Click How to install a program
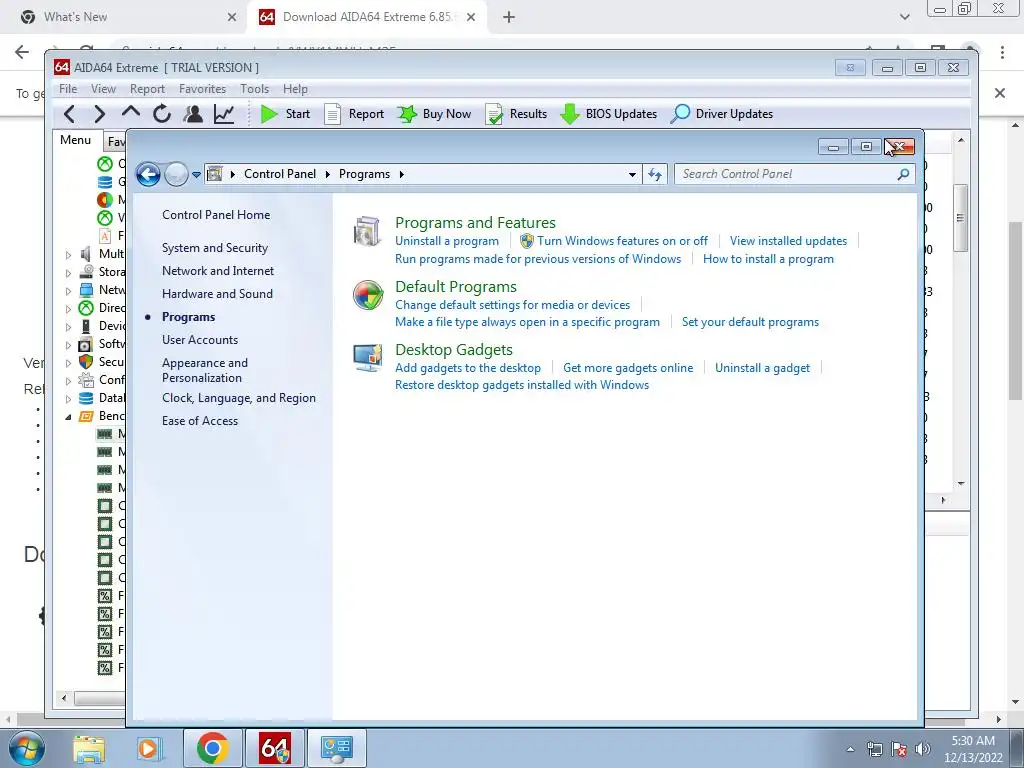The width and height of the screenshot is (1024, 768). tap(768, 259)
